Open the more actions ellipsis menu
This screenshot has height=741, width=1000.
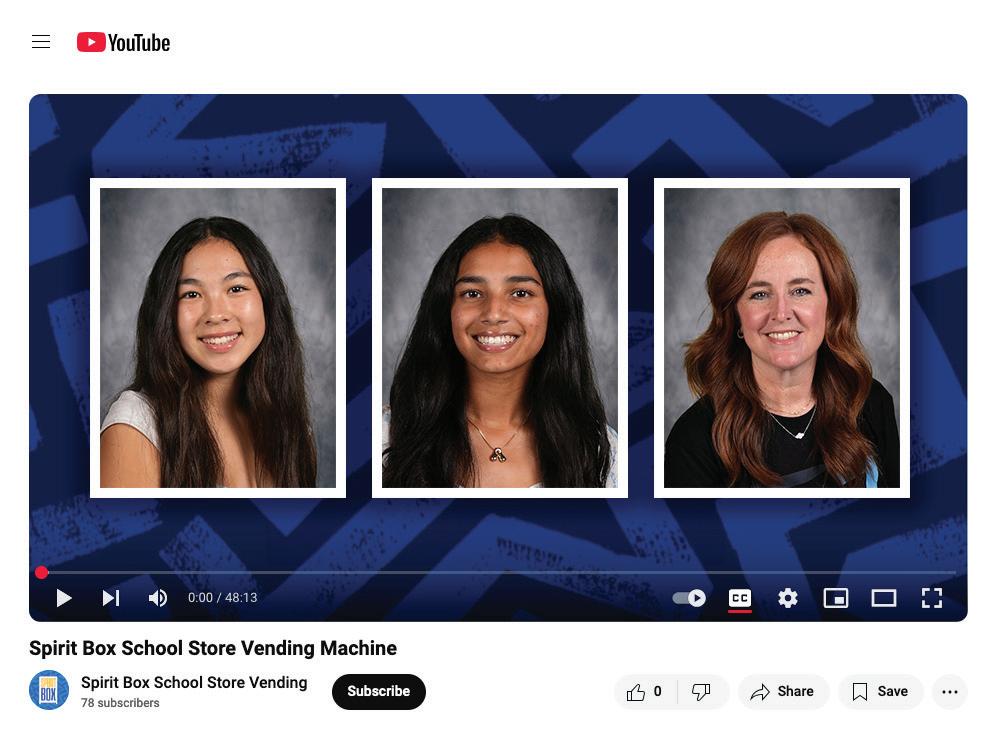point(950,692)
